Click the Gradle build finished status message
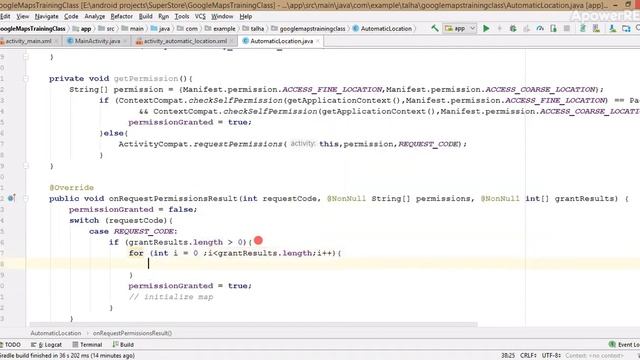Screen dimensions: 640x360 point(67,356)
